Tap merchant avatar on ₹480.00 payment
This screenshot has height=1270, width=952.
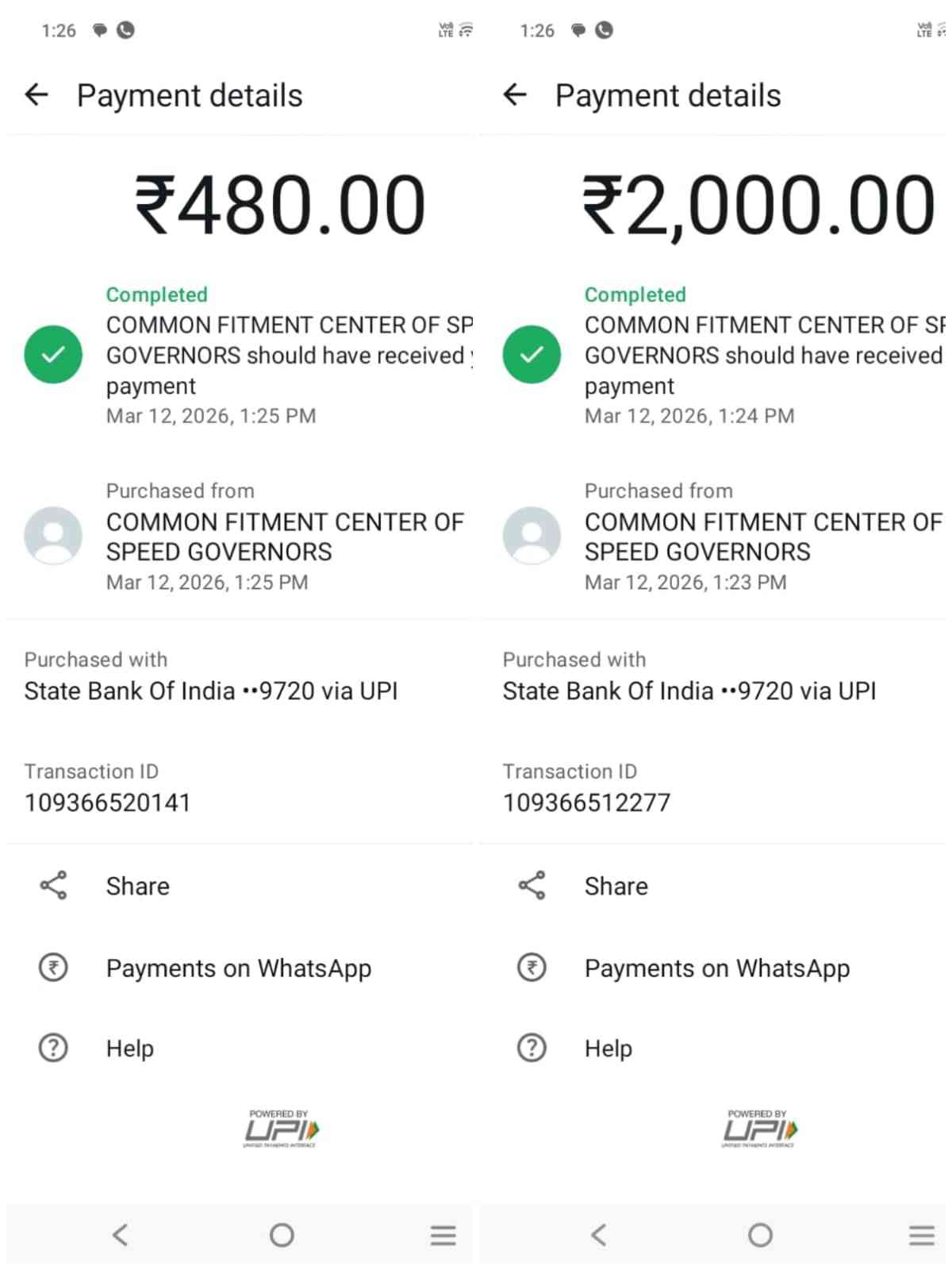[x=53, y=536]
